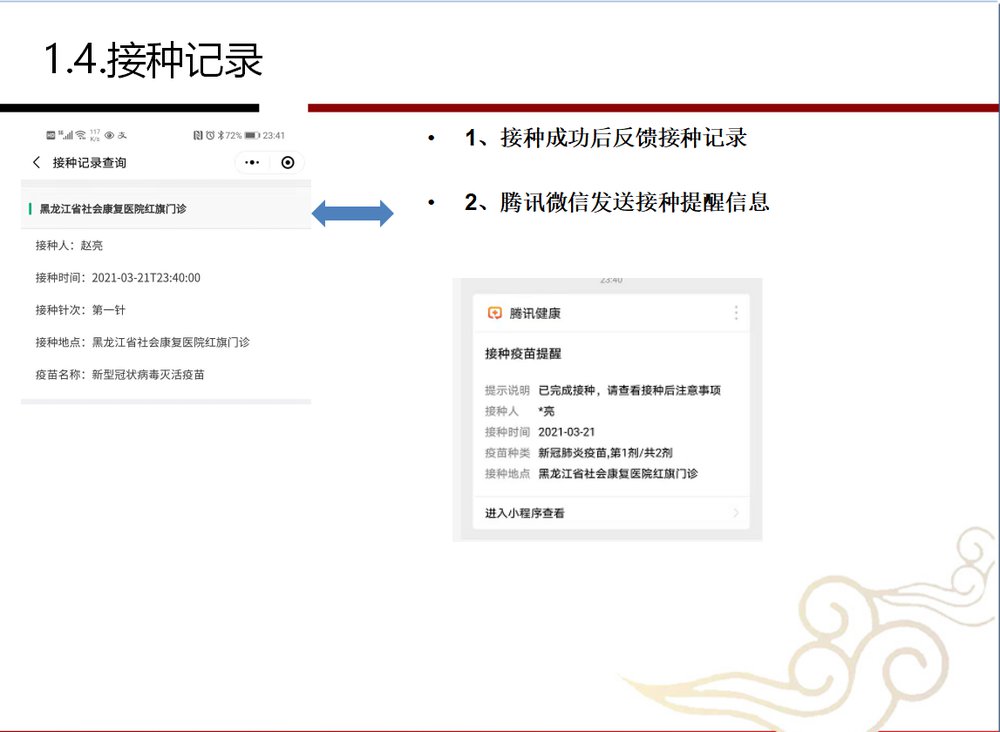Image resolution: width=1000 pixels, height=732 pixels.
Task: Tap the mini program close circle icon
Action: [288, 162]
